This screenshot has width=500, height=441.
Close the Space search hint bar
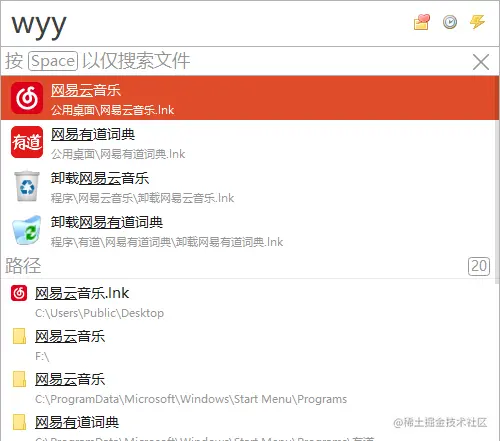481,62
